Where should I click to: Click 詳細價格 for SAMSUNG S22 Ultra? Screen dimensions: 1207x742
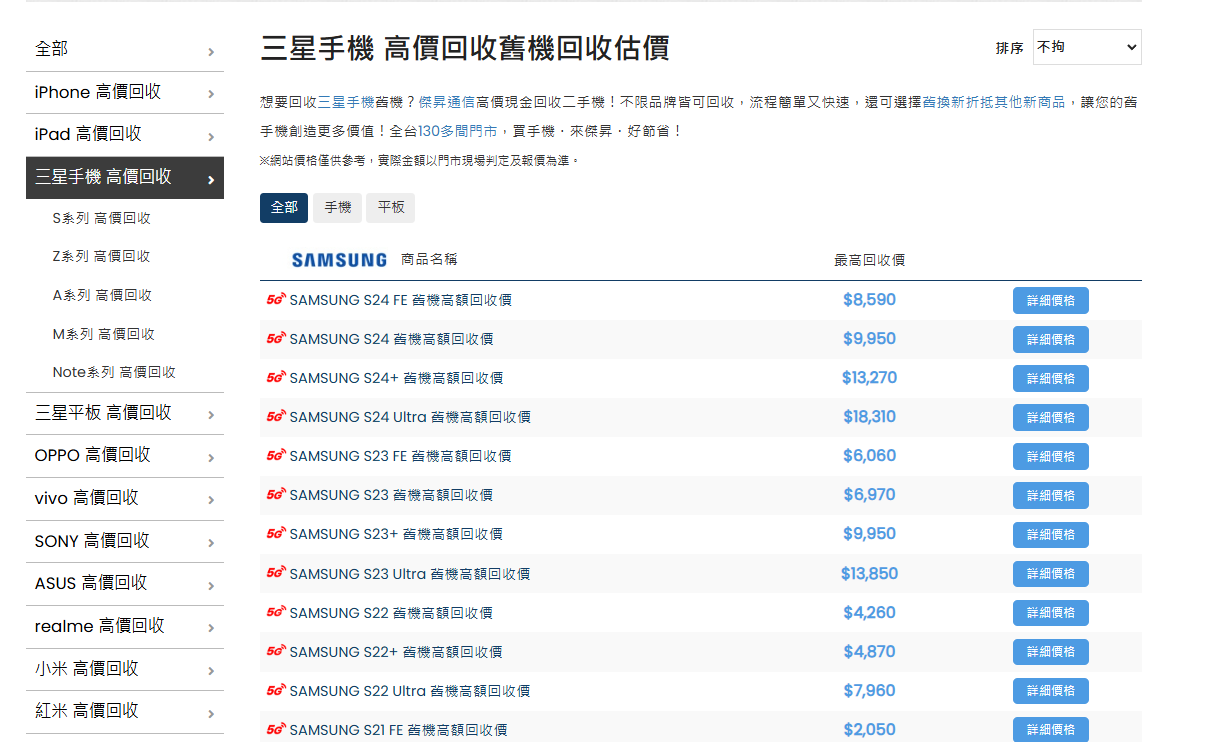point(1050,690)
